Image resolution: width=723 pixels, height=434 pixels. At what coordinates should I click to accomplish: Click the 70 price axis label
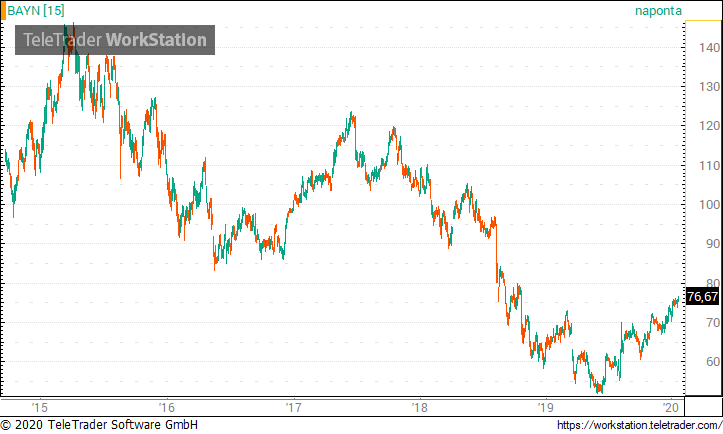pyautogui.click(x=713, y=322)
